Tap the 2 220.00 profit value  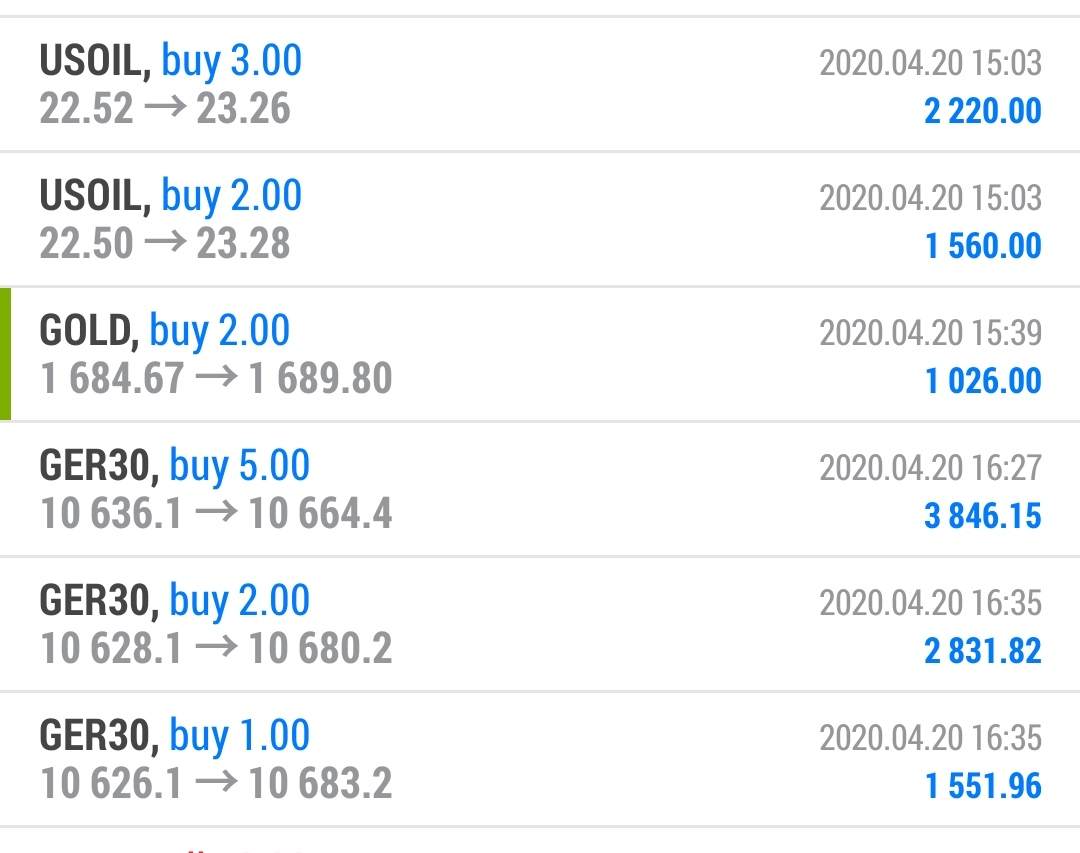(983, 111)
